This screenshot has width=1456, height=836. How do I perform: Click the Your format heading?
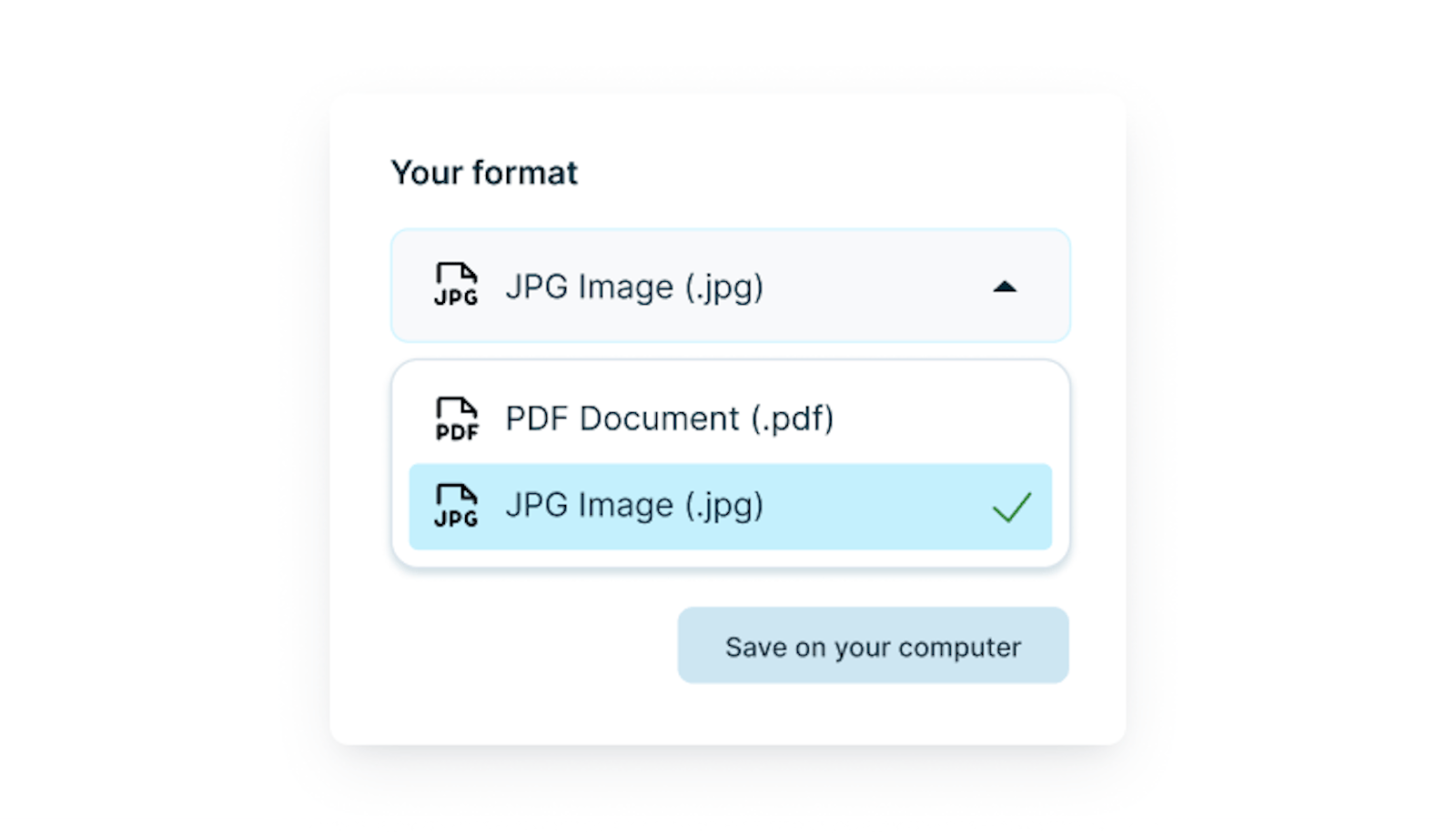484,172
